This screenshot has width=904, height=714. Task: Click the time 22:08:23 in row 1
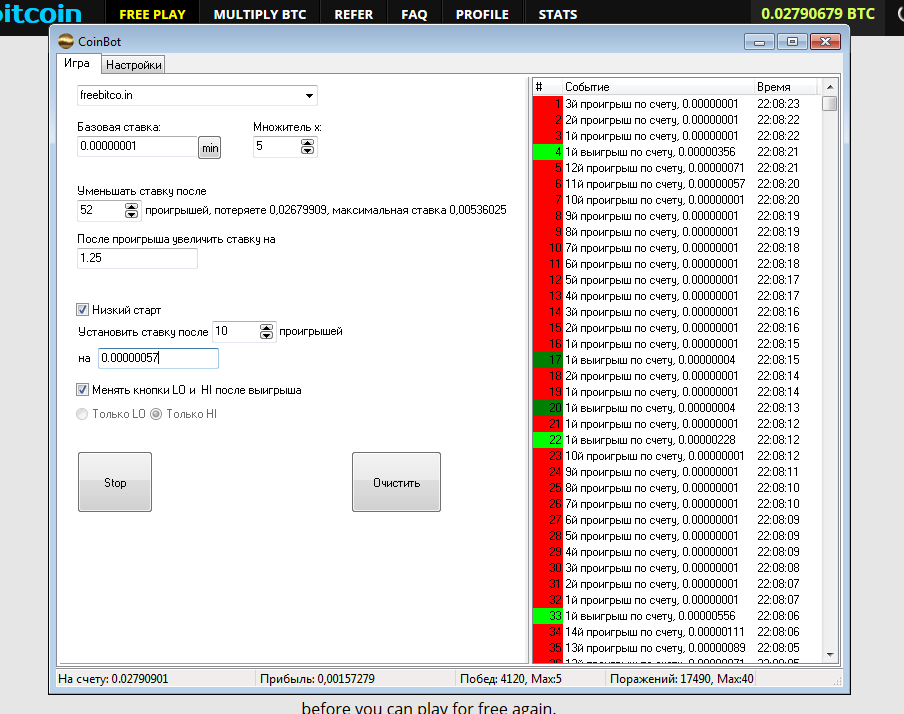(778, 104)
